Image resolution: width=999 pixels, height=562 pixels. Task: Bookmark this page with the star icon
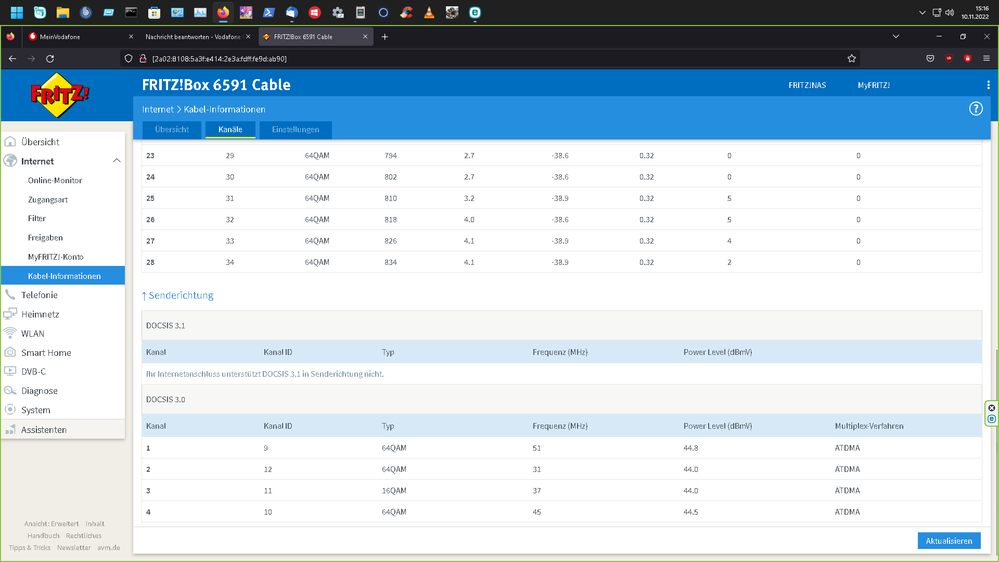coord(852,59)
